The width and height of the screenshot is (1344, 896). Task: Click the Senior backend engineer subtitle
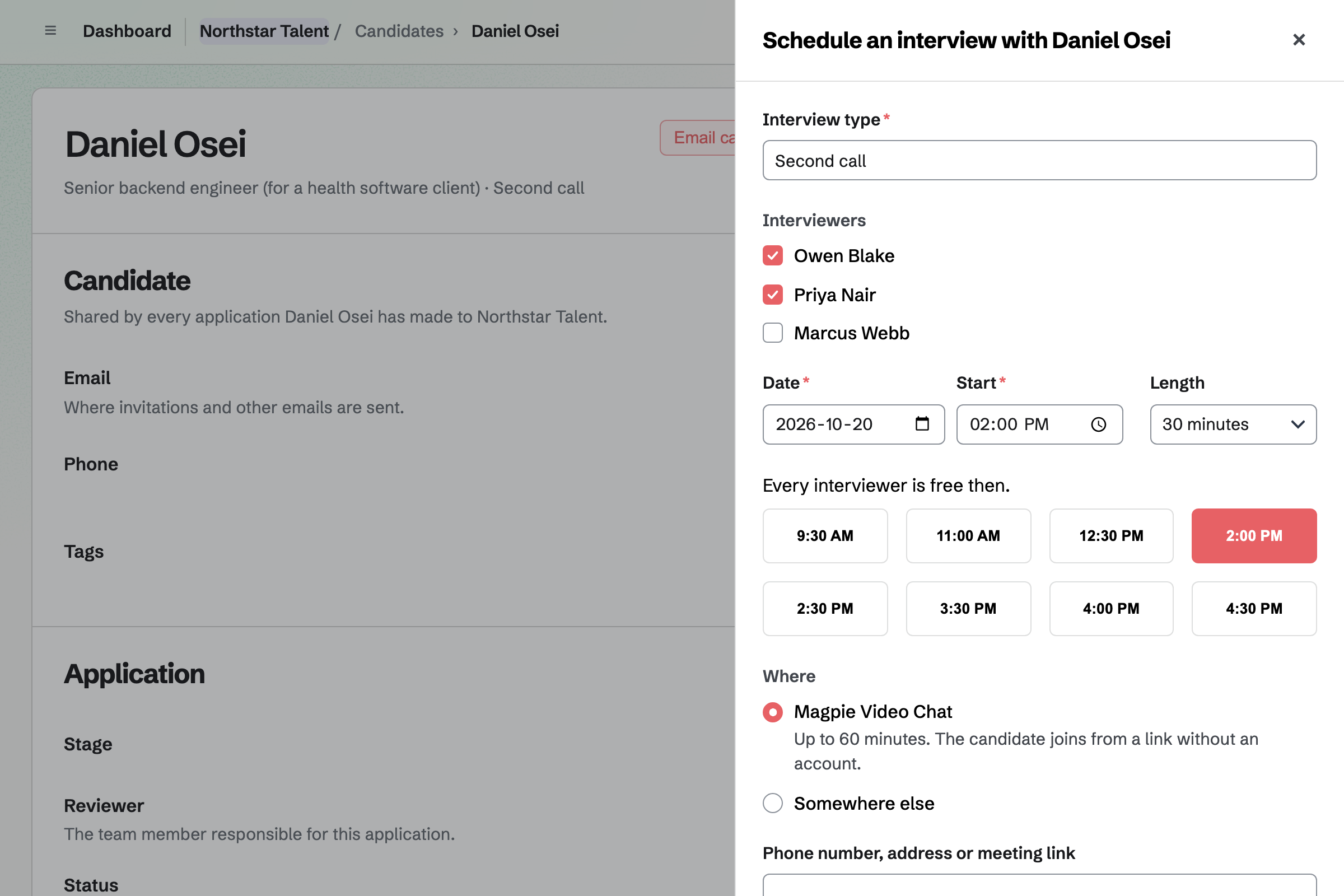pyautogui.click(x=324, y=188)
